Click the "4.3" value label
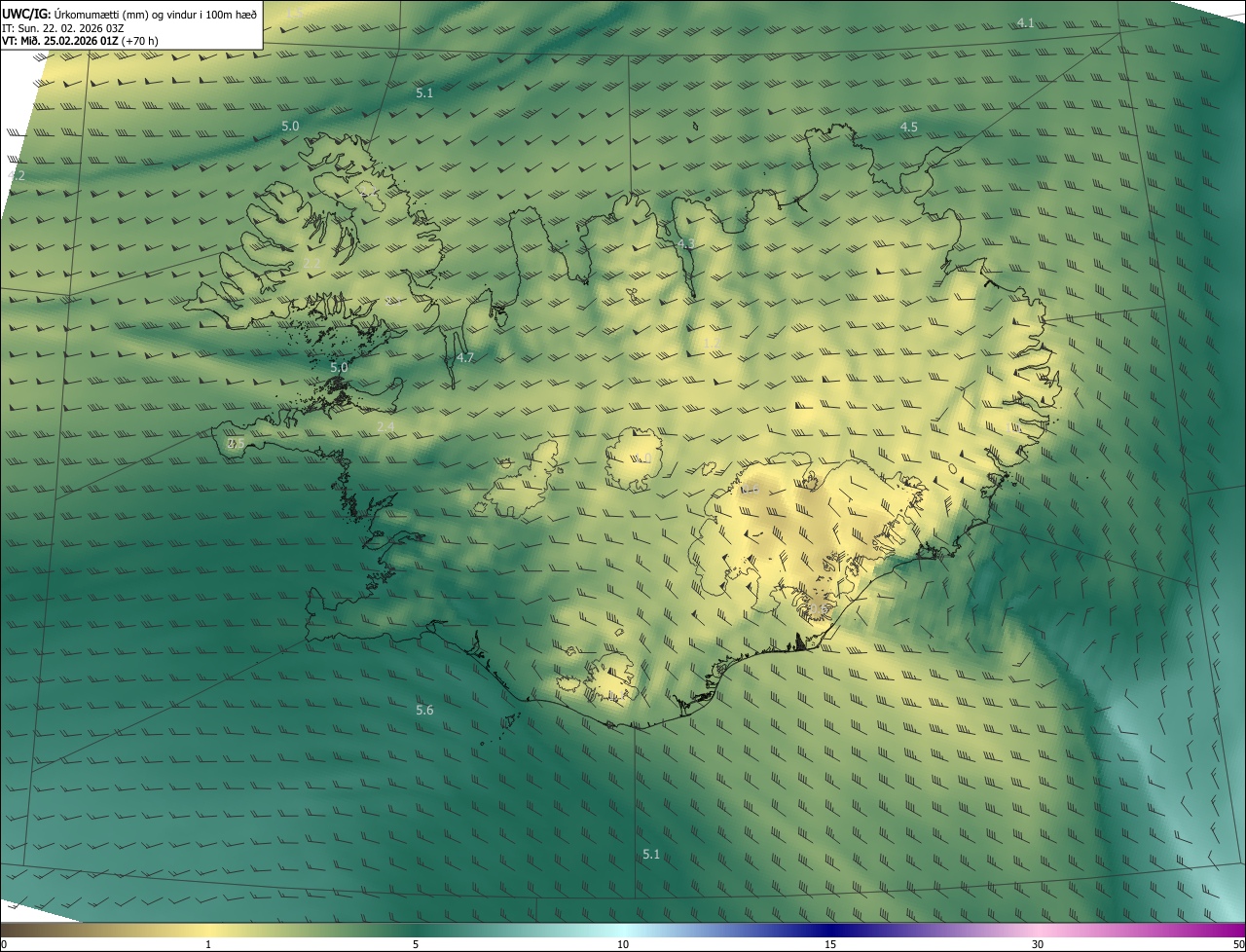The width and height of the screenshot is (1246, 952). pos(685,243)
